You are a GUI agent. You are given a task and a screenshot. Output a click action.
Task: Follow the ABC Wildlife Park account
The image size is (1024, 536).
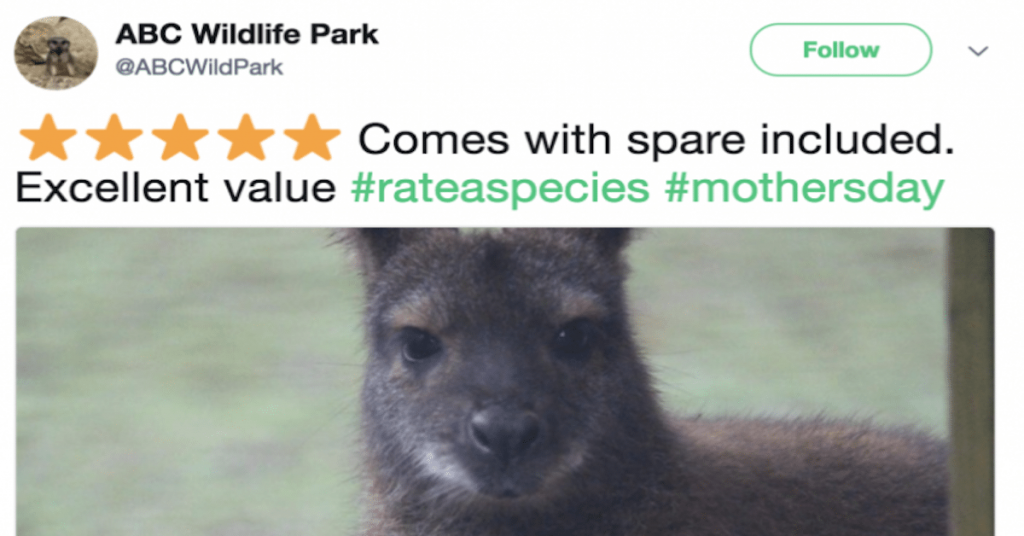[x=840, y=50]
